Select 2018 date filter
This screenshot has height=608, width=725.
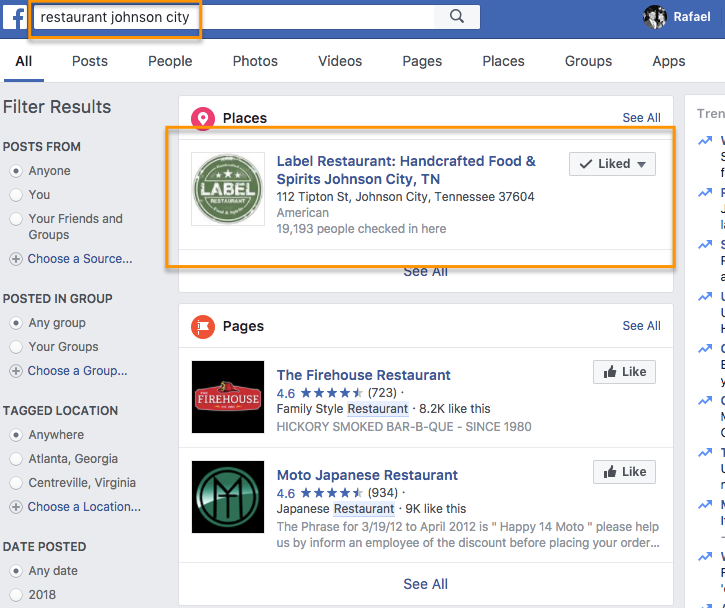tap(16, 595)
